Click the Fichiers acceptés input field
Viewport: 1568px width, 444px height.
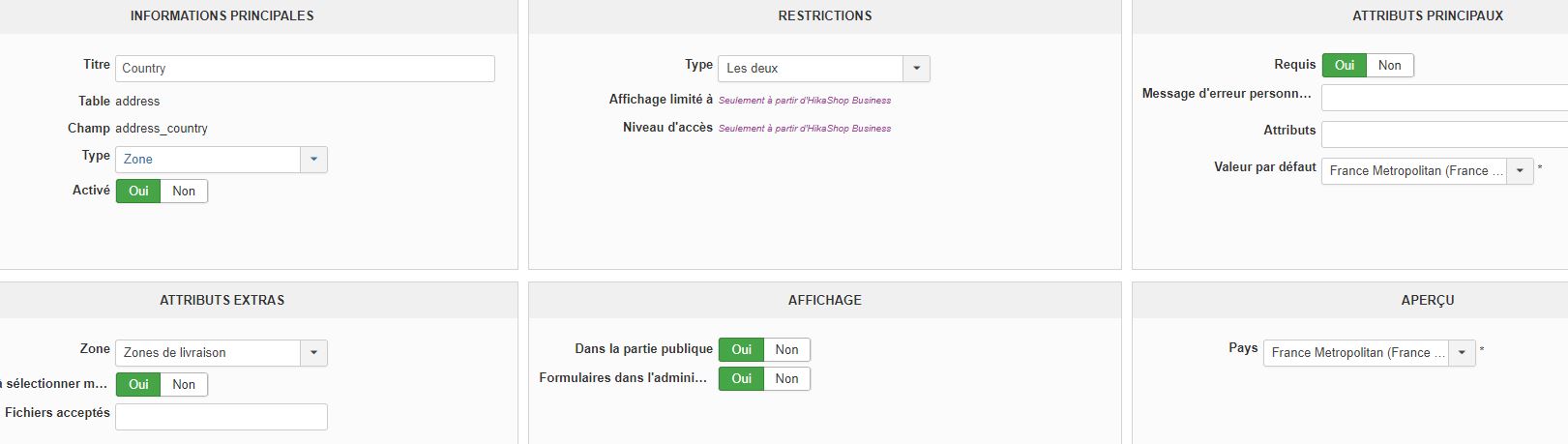[222, 417]
